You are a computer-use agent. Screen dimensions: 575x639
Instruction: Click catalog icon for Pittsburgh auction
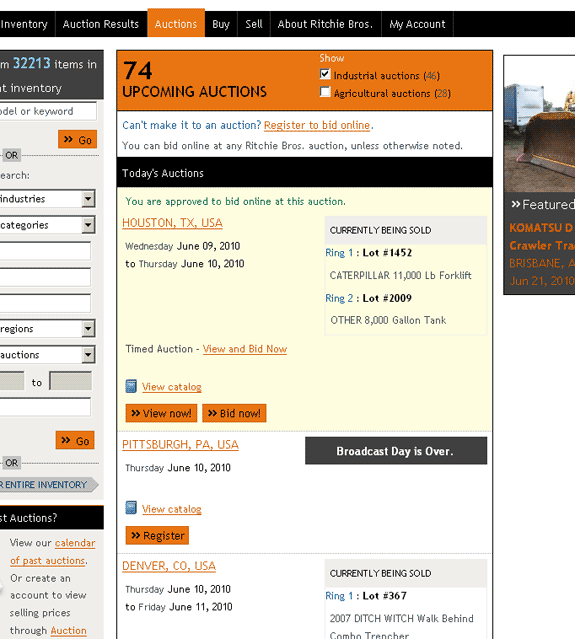pos(131,508)
